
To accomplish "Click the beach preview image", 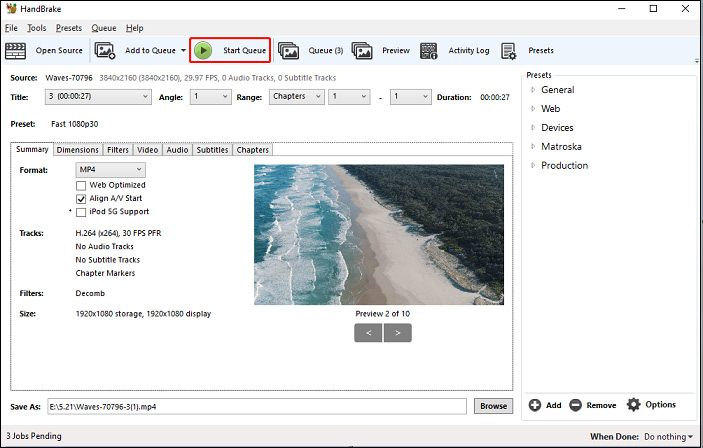I will click(x=379, y=235).
